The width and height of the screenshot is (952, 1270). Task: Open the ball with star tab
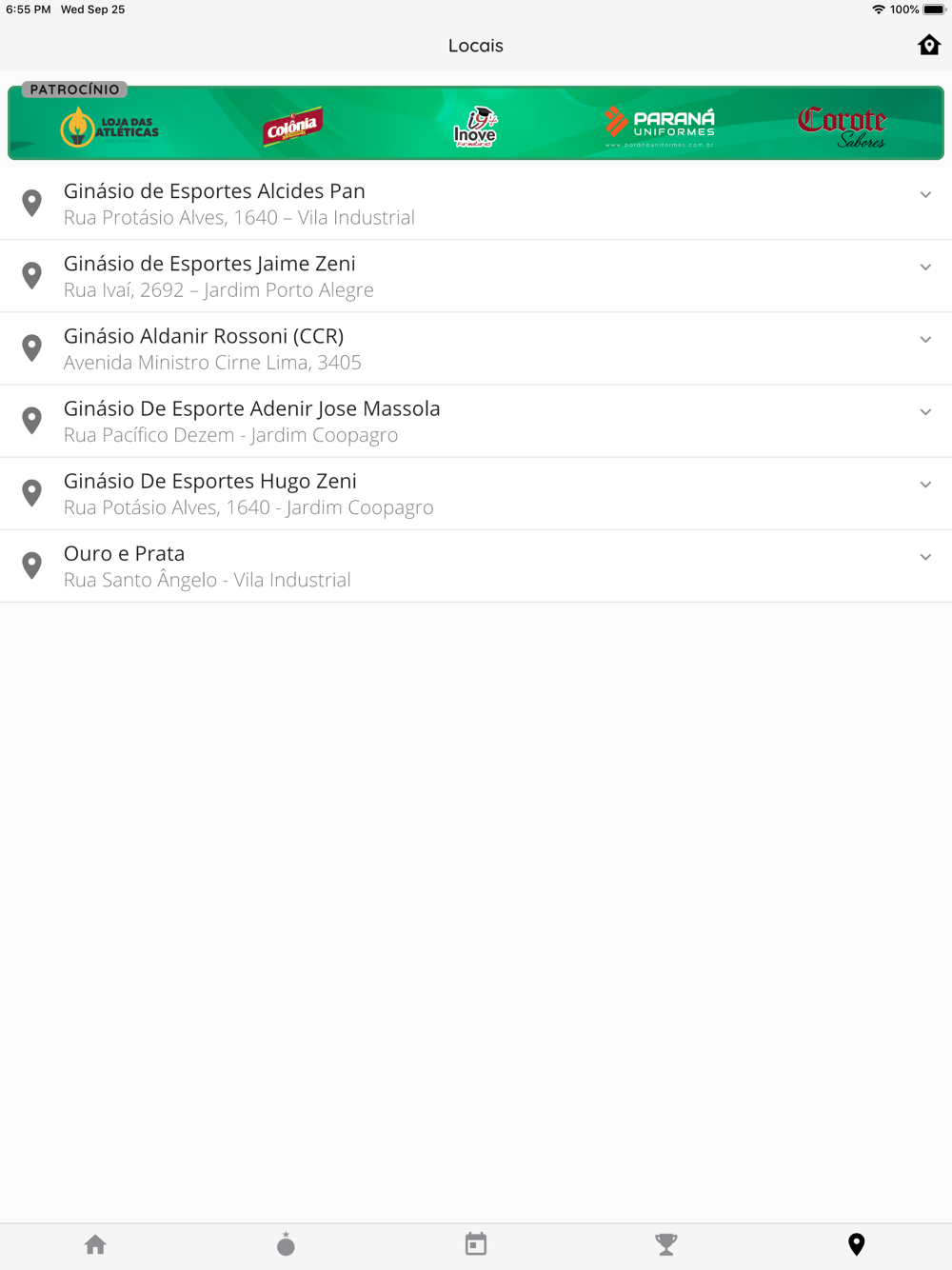tap(286, 1244)
